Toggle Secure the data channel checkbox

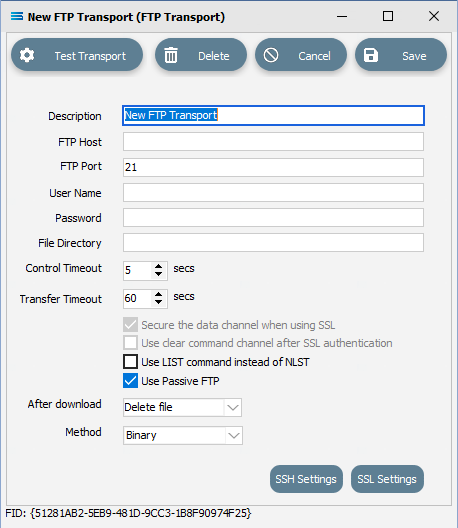130,325
